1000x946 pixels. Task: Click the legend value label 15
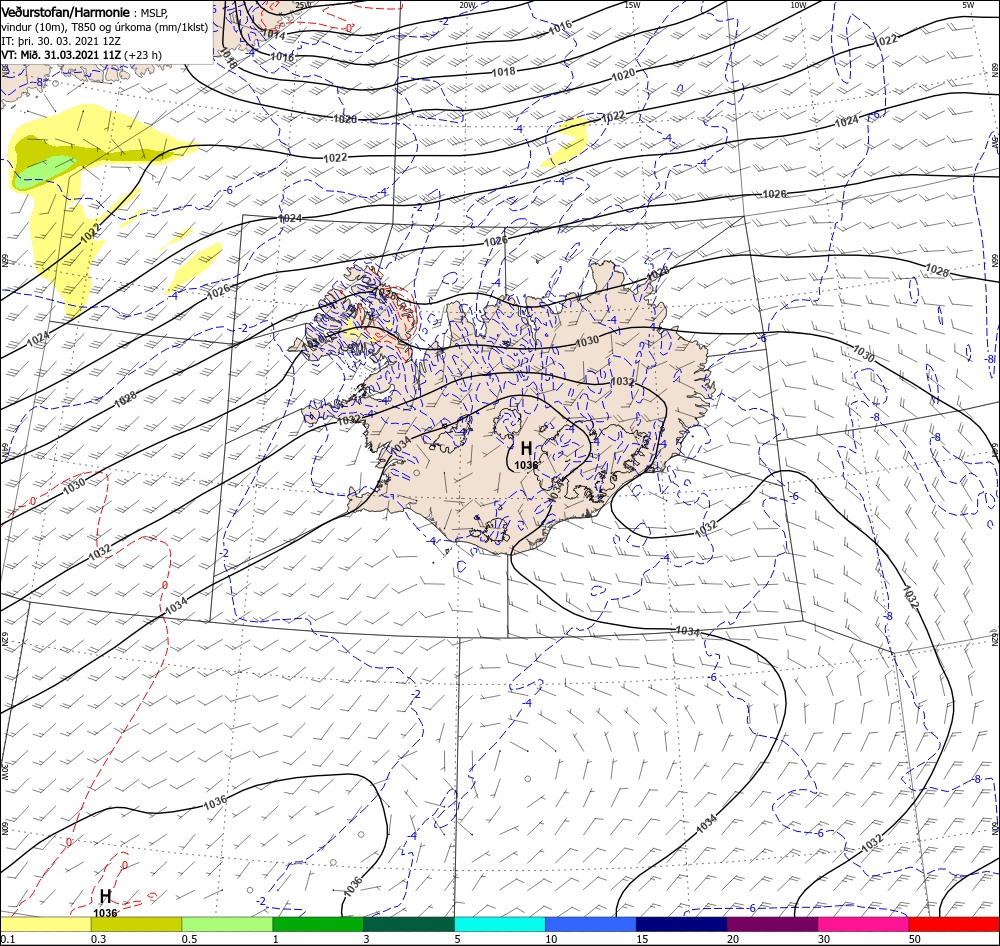click(642, 939)
